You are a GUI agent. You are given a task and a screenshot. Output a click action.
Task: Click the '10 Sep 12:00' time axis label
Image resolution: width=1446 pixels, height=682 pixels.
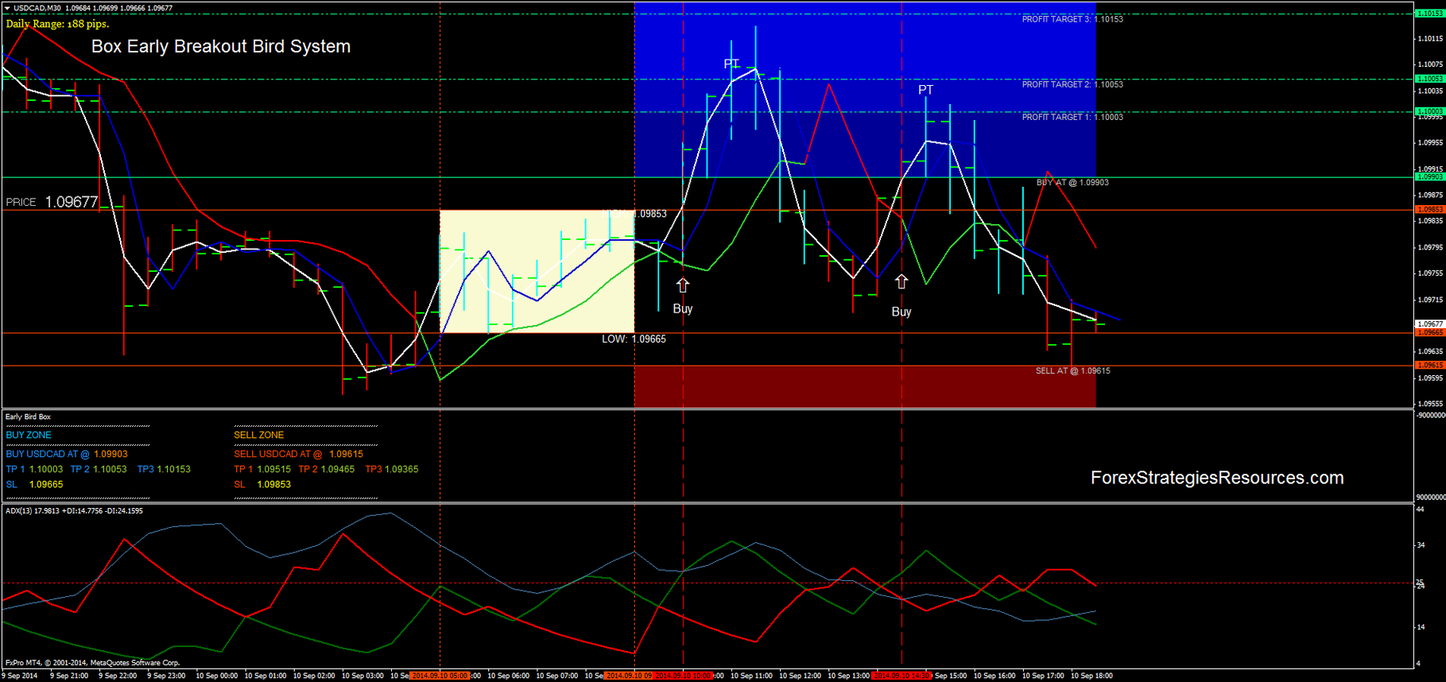coord(802,676)
